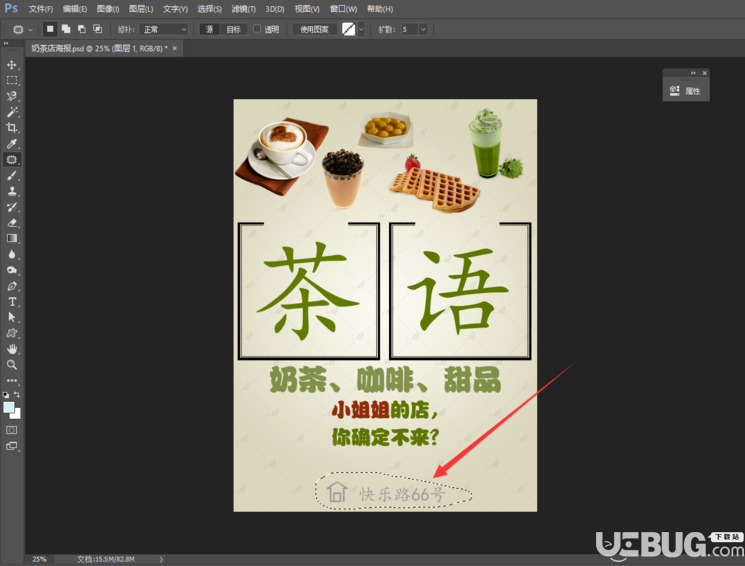
Task: Select the Patch tool in toolbox
Action: [12, 159]
